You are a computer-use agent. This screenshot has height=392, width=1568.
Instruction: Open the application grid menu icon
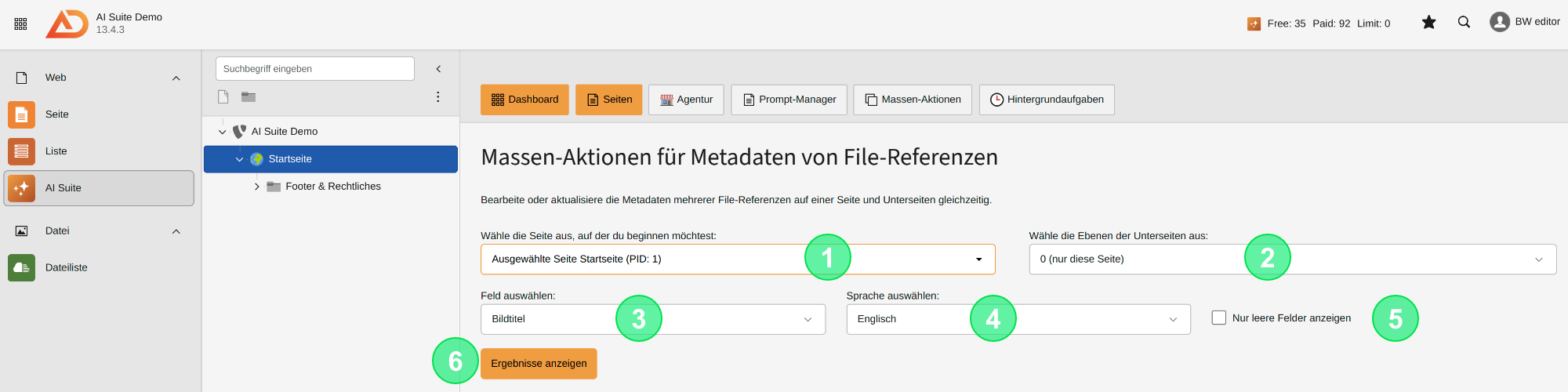point(21,24)
